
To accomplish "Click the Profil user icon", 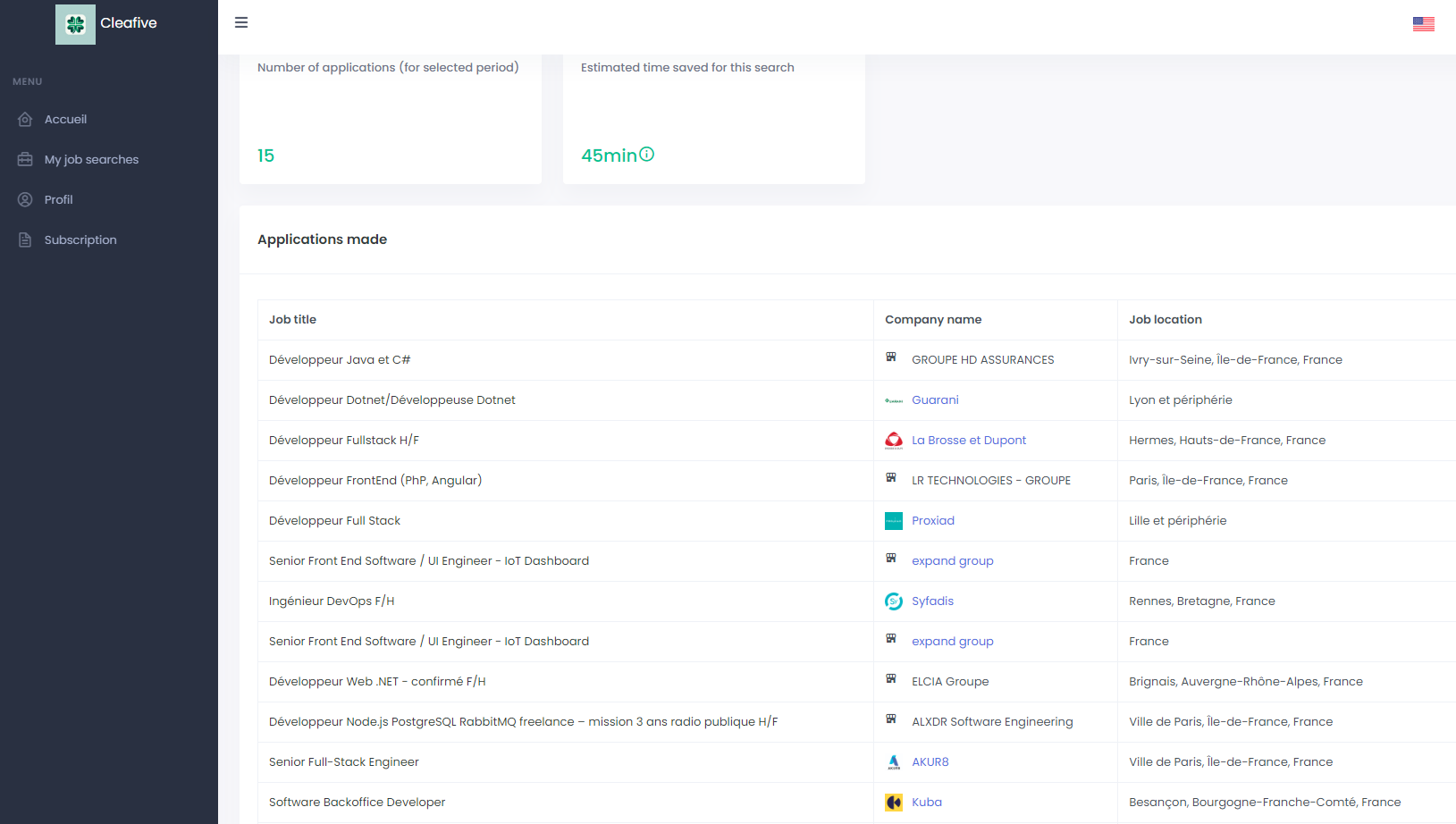I will 25,199.
